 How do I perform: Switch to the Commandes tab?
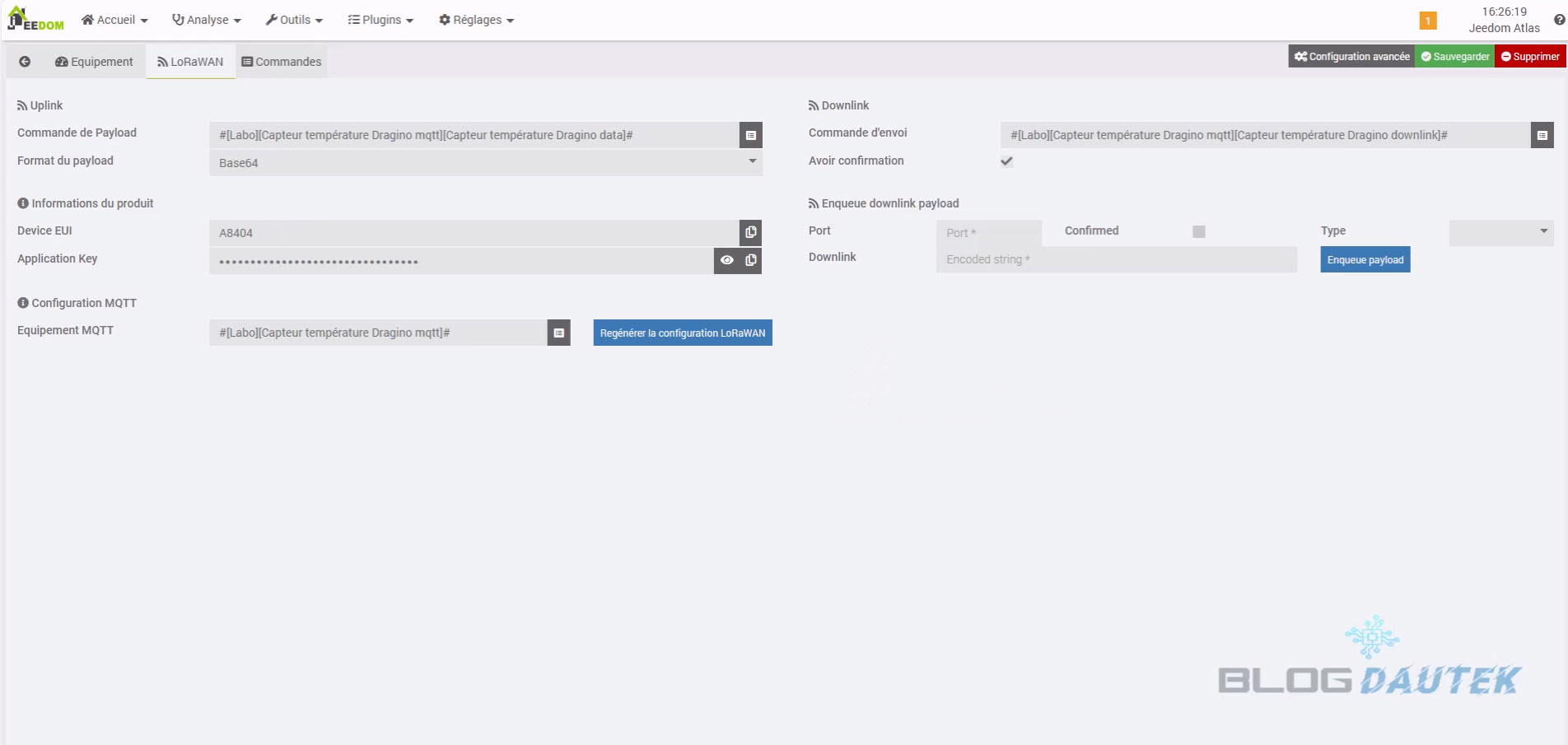282,62
